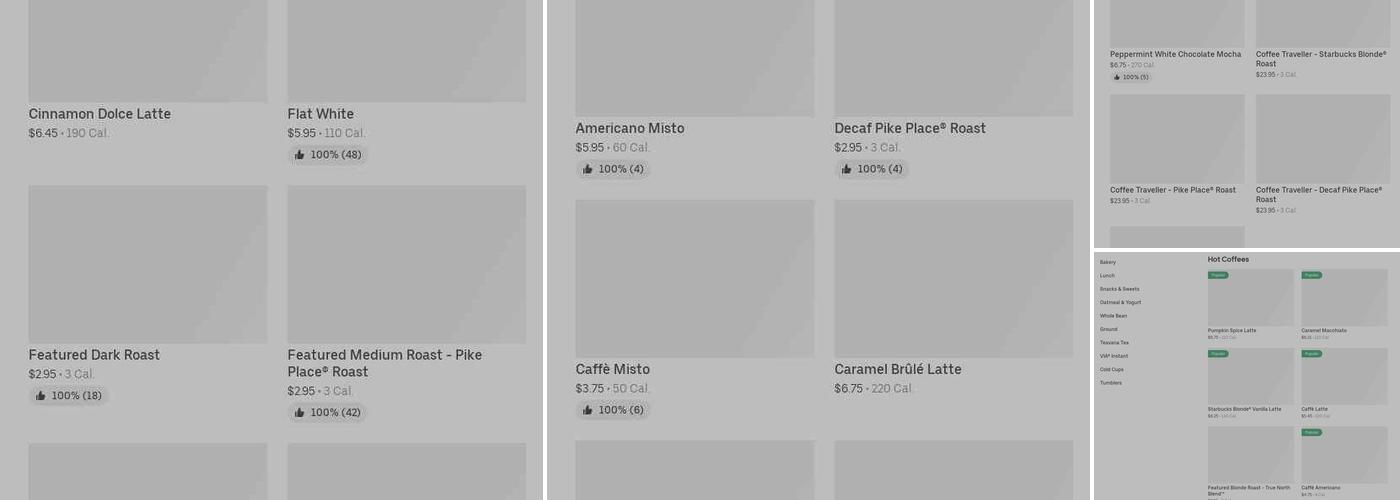Jump to the Tumblers category
Viewport: 1400px width, 500px height.
point(1110,383)
